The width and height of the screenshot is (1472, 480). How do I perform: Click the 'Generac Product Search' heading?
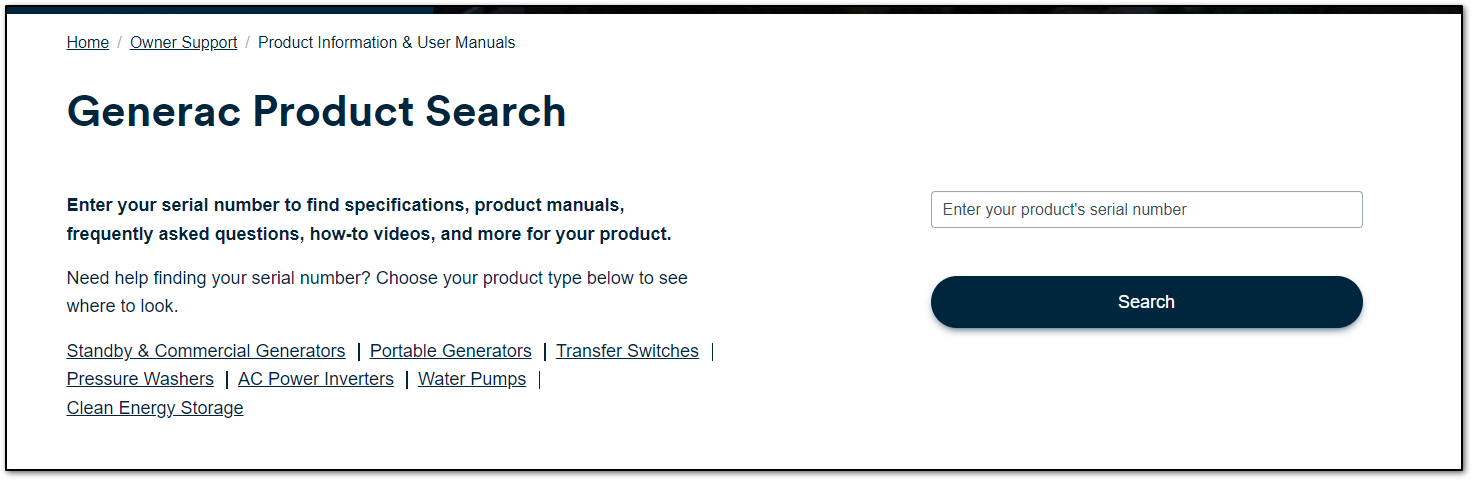tap(316, 111)
